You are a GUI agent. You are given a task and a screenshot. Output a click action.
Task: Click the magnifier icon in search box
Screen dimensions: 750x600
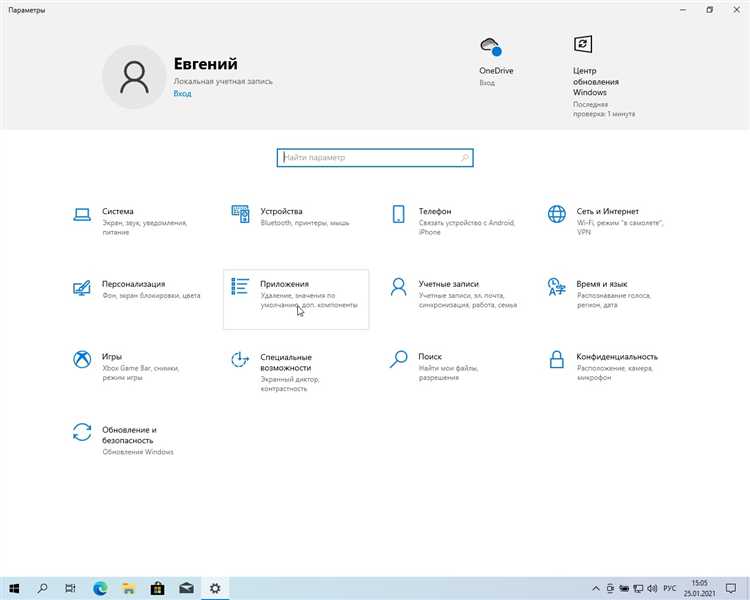pyautogui.click(x=464, y=157)
